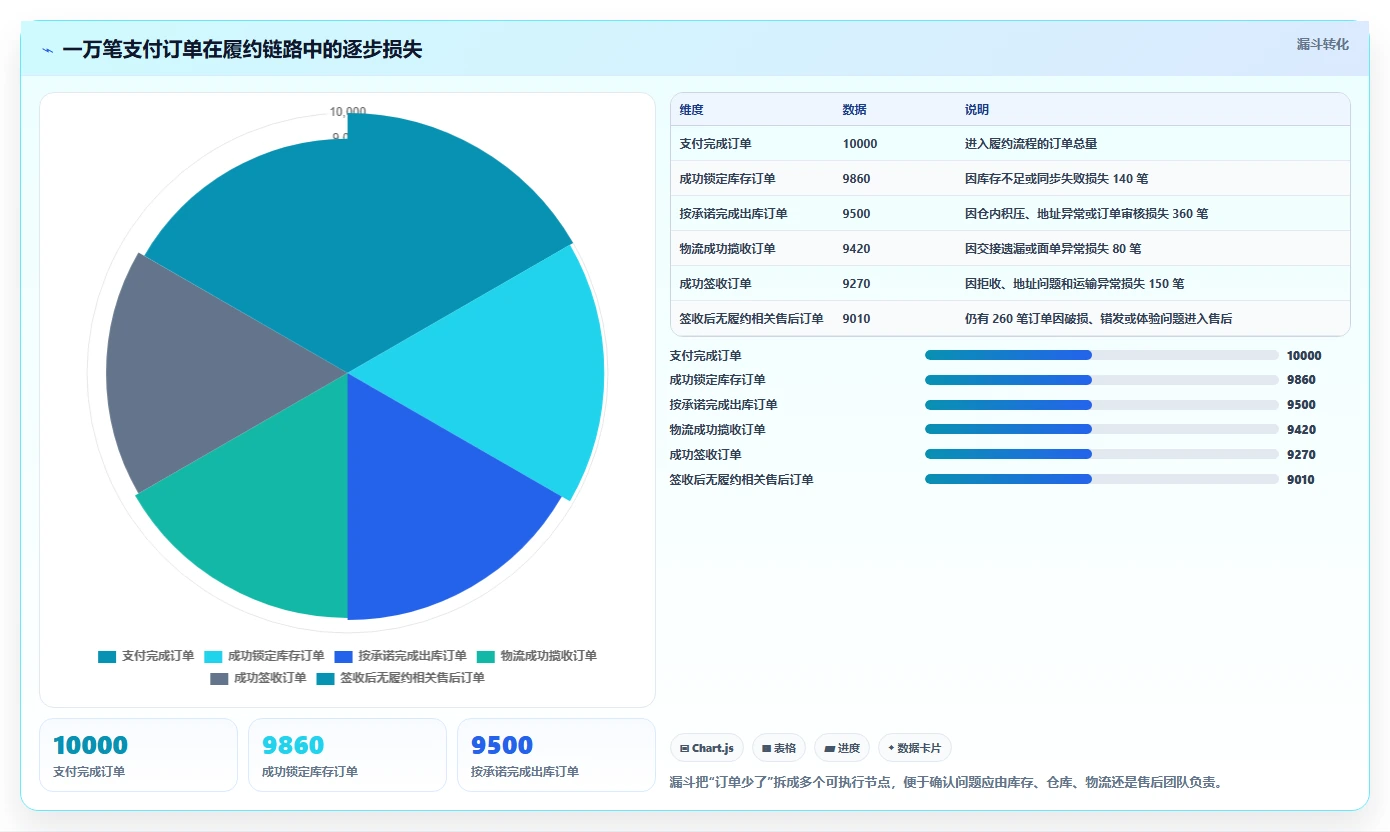Screen dimensions: 1390x832
Task: Open the Chart.js tag
Action: coord(706,748)
